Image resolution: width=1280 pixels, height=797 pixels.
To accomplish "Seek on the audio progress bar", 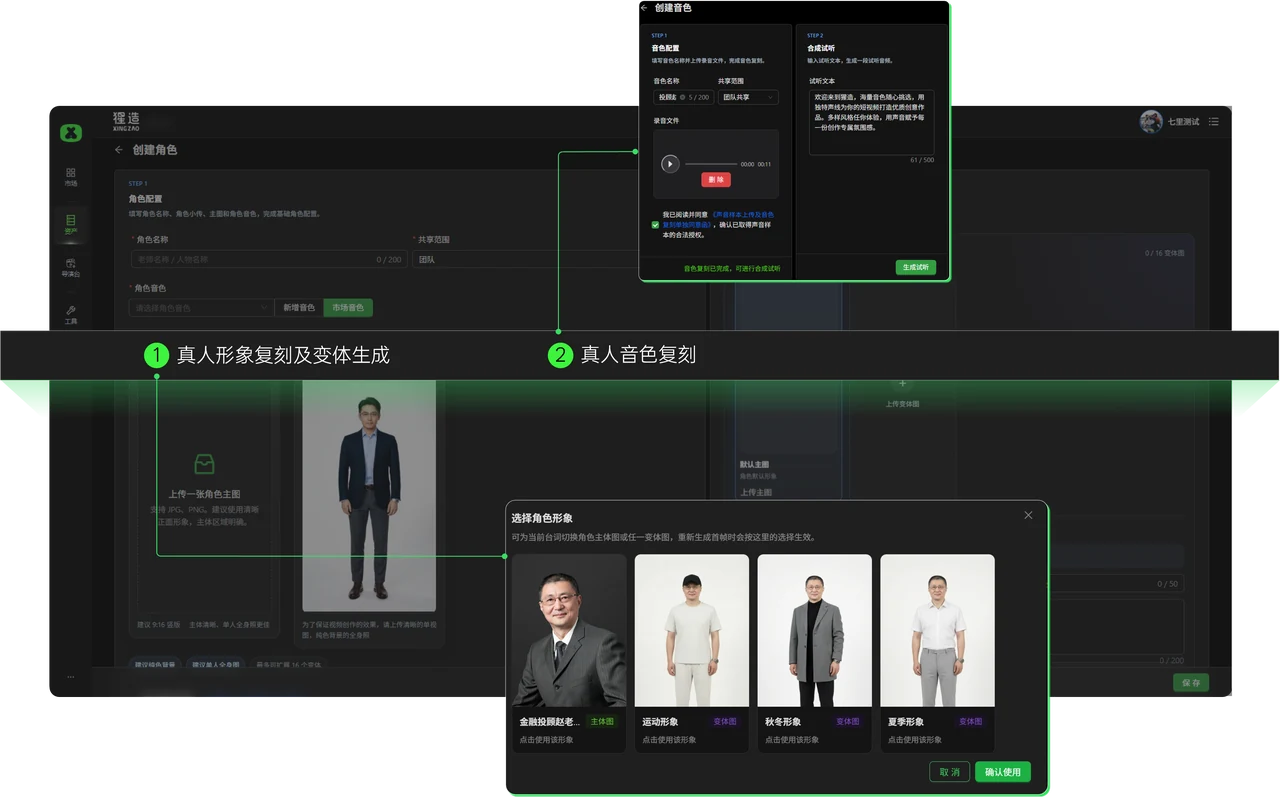I will pyautogui.click(x=710, y=164).
